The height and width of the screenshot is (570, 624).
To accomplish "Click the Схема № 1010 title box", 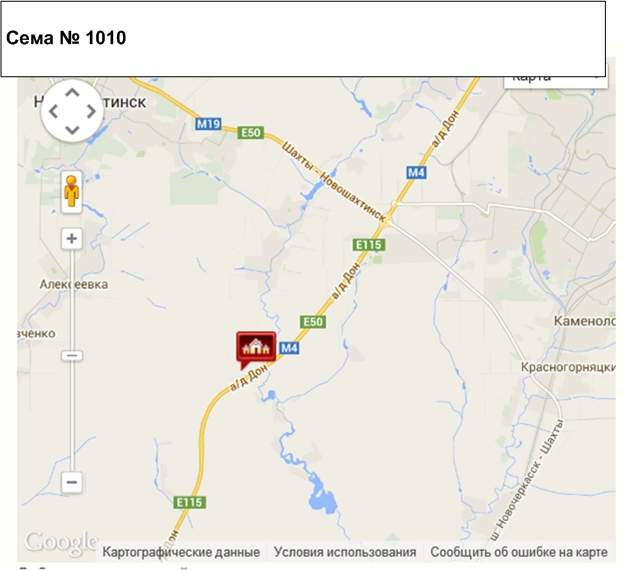I will point(303,39).
